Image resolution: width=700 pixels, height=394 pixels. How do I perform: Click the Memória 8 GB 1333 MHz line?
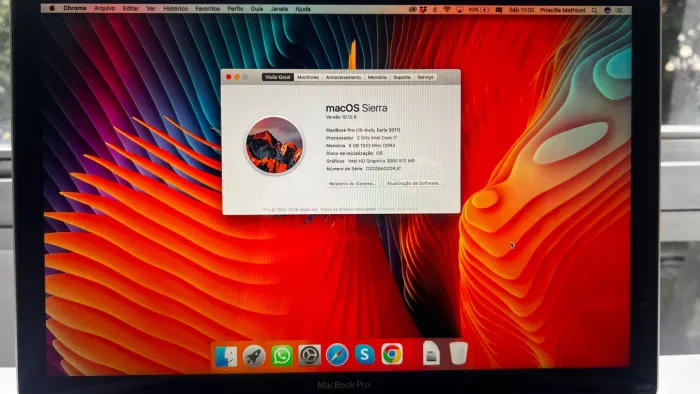(x=360, y=145)
